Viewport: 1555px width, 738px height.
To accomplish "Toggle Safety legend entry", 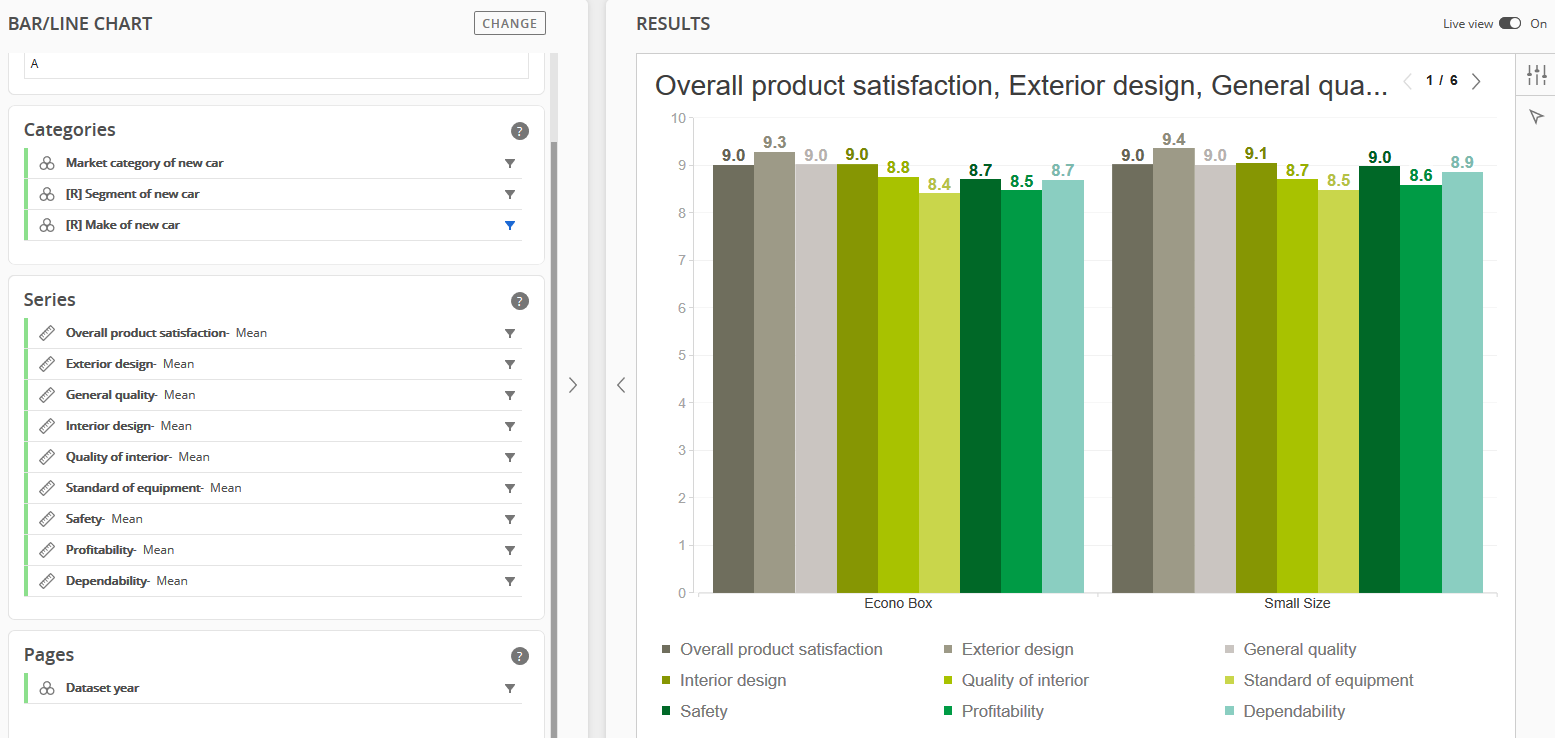I will tap(695, 712).
